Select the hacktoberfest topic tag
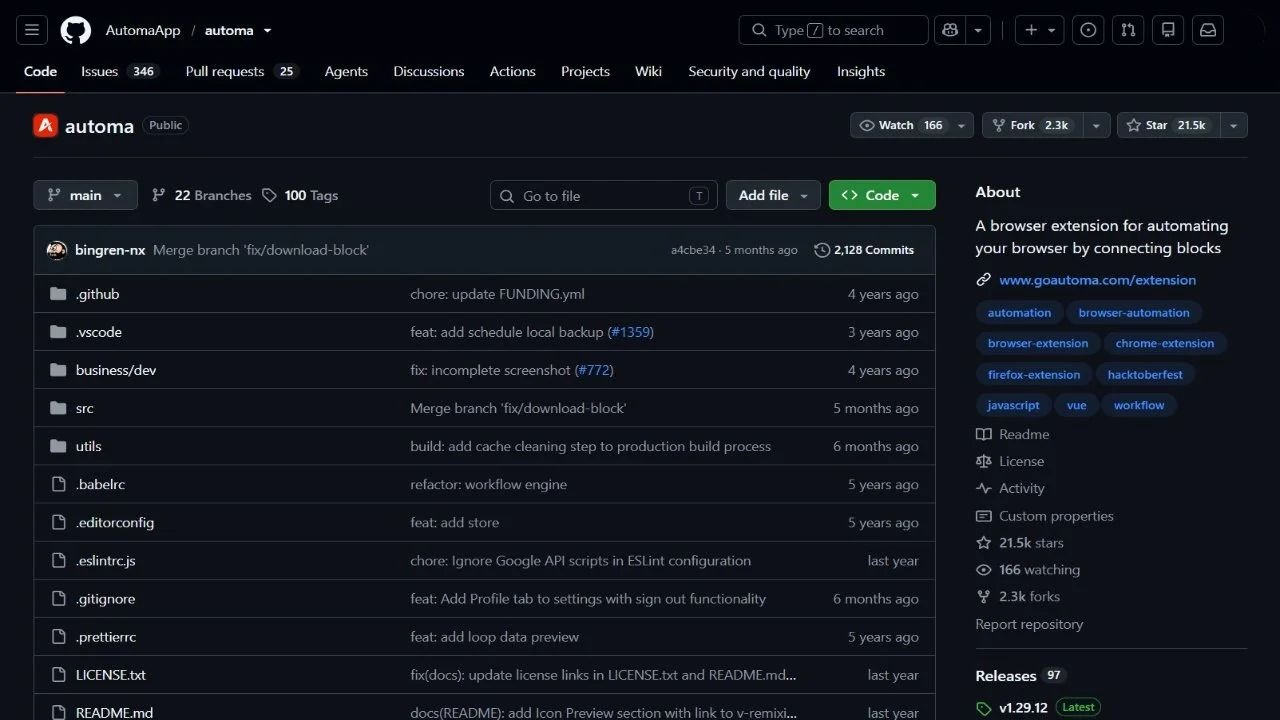This screenshot has height=720, width=1280. pyautogui.click(x=1145, y=375)
